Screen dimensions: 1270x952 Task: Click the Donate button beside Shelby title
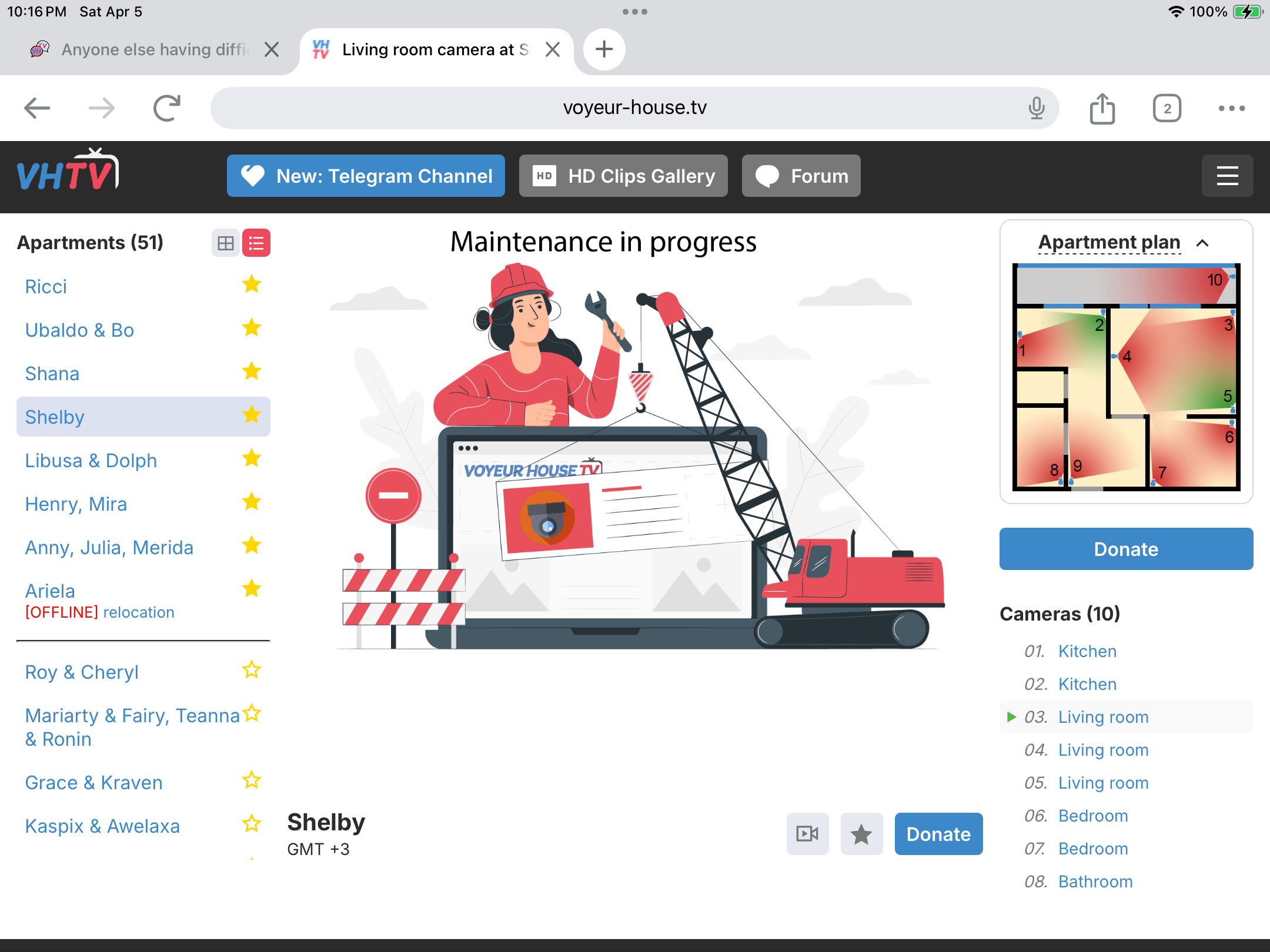[x=938, y=834]
